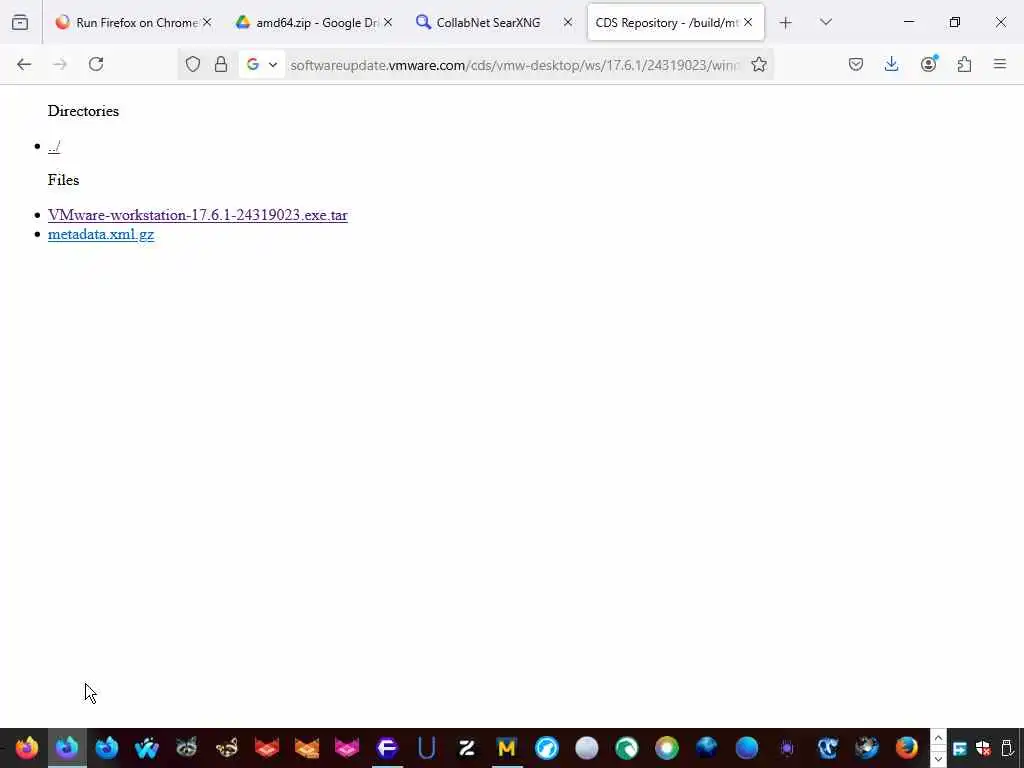Launch orange Firefox icon at taskbar end
The height and width of the screenshot is (768, 1024).
click(906, 748)
